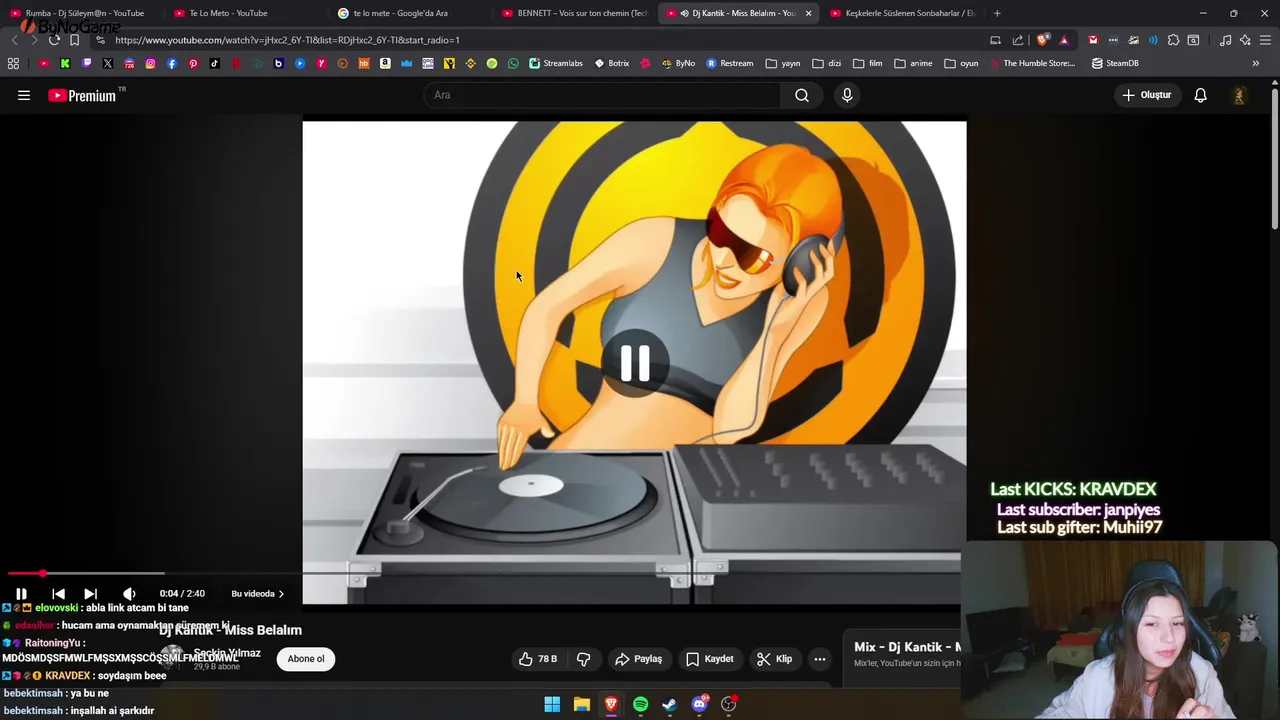1280x720 pixels.
Task: Open browser extensions puzzle icon
Action: click(x=1173, y=40)
